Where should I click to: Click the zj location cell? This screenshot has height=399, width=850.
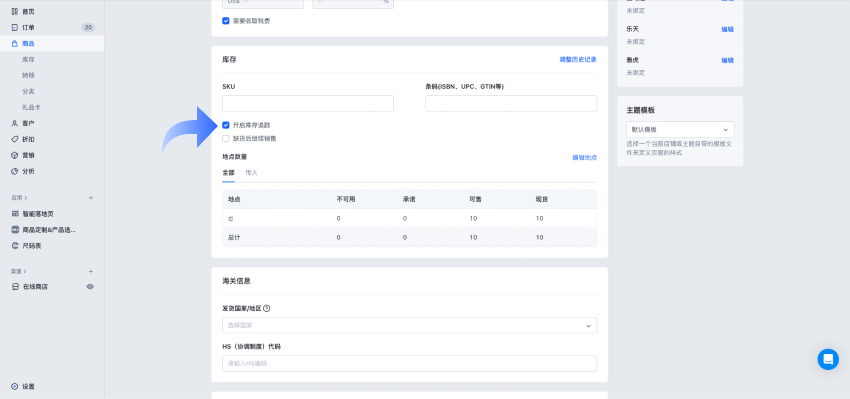230,218
